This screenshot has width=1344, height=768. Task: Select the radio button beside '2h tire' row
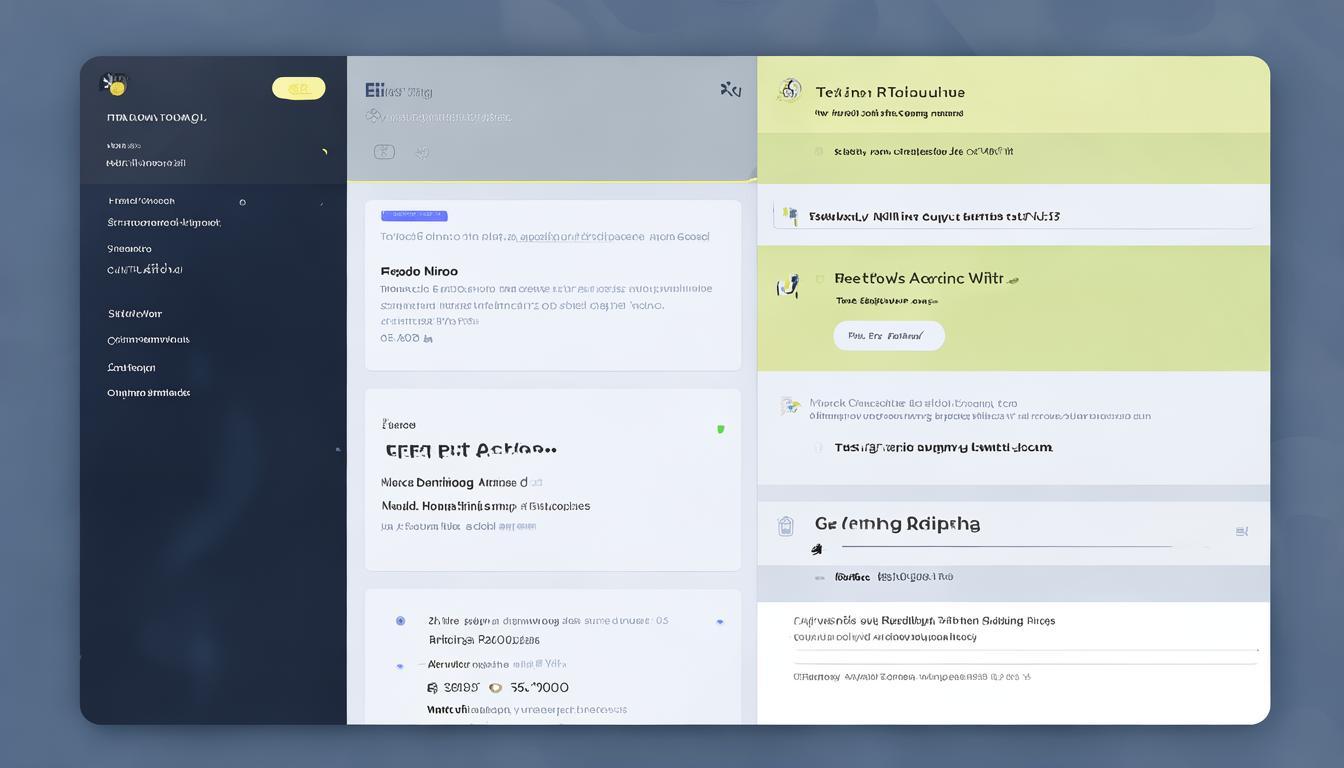point(401,621)
